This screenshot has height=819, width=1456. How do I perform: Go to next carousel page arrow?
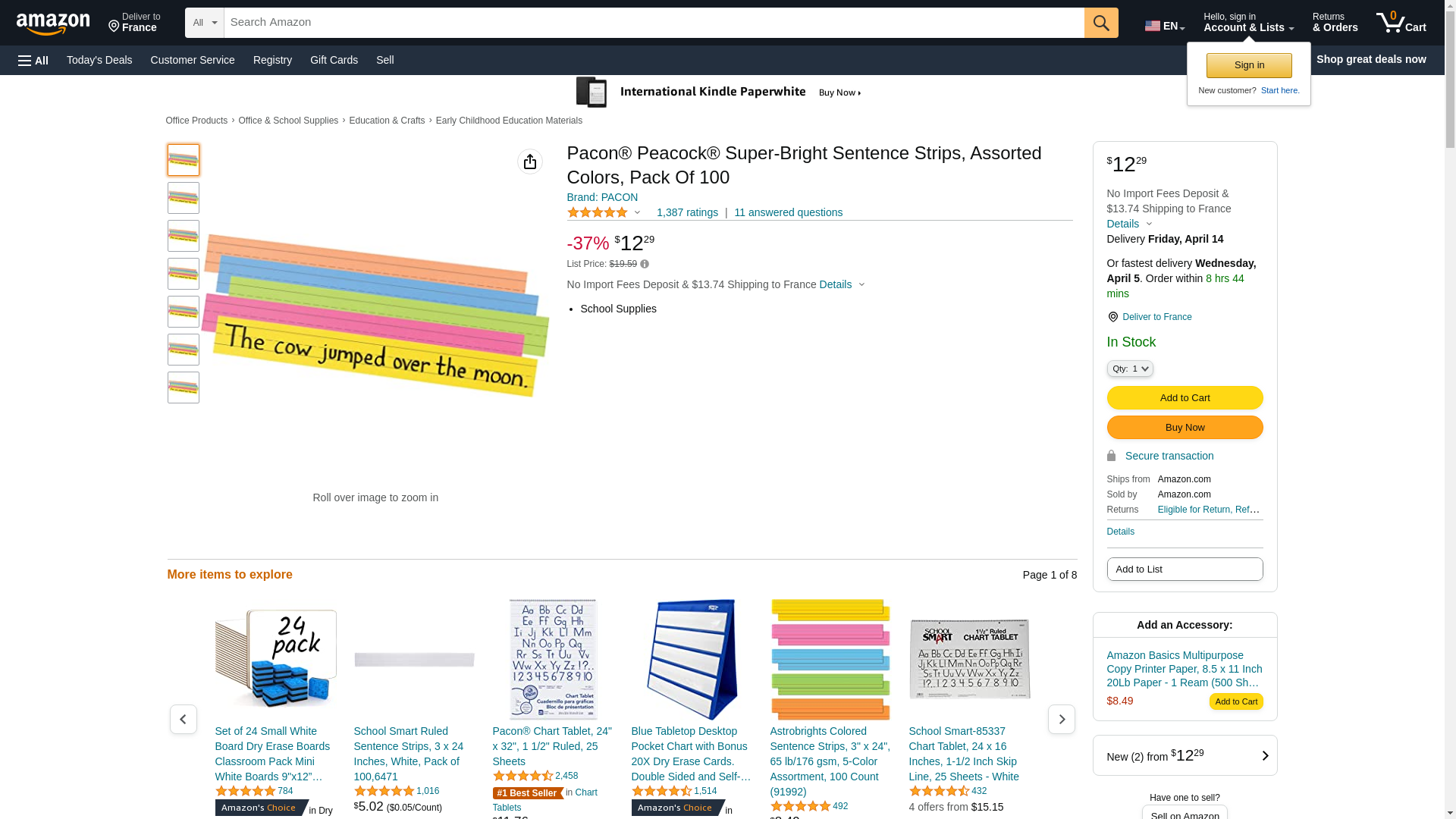1061,719
